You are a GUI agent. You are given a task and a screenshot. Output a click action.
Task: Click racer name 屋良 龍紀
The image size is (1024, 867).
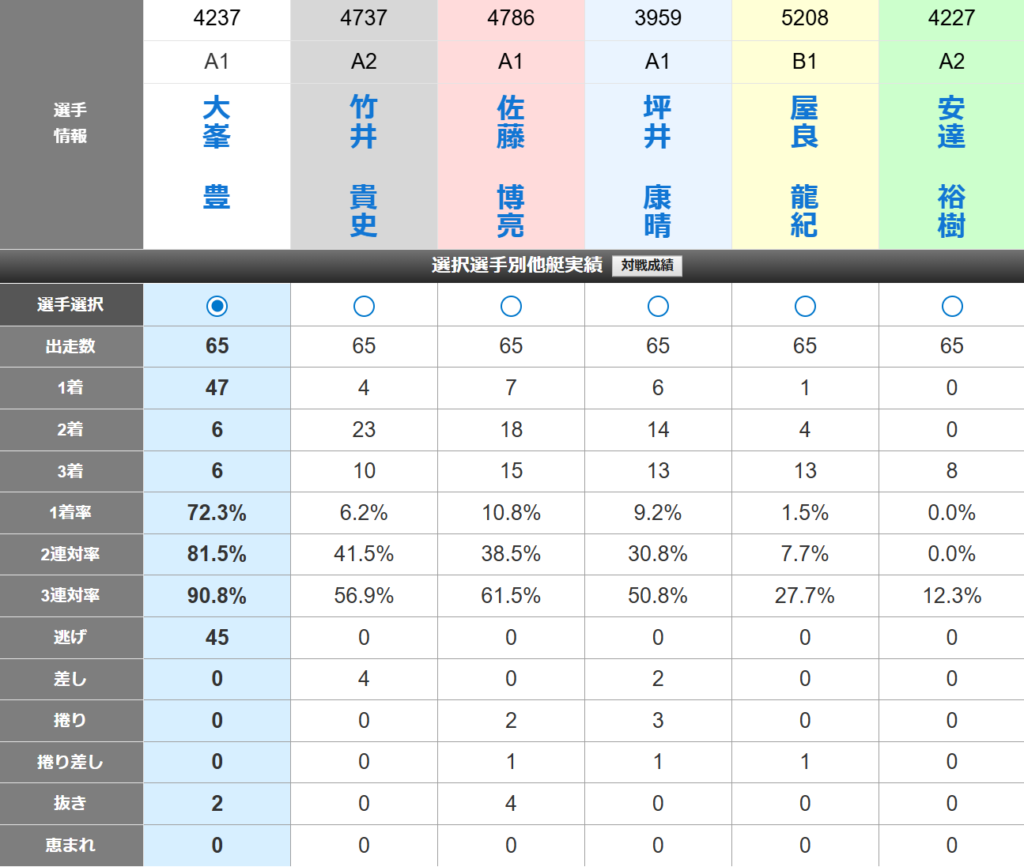[805, 165]
